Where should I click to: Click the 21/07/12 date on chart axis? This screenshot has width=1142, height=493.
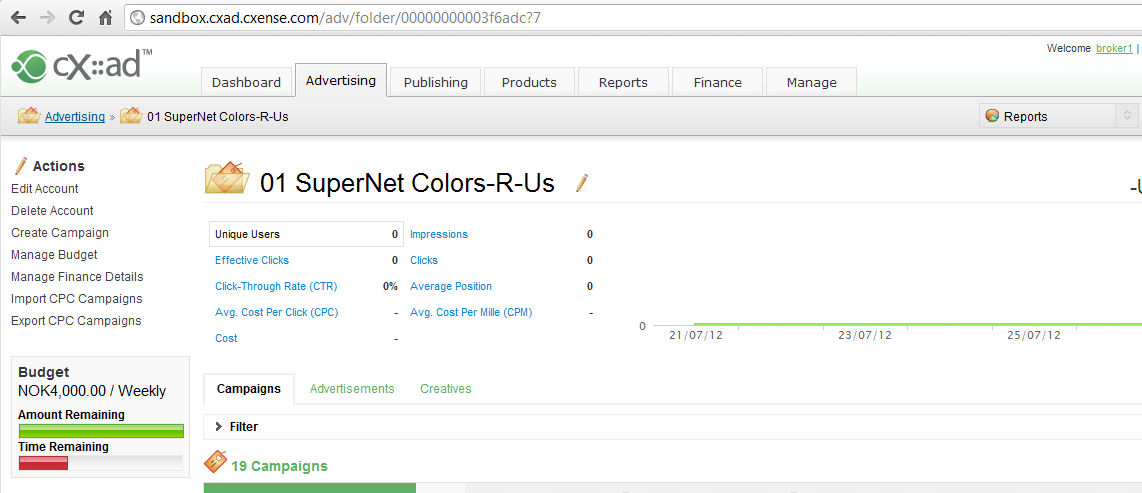pyautogui.click(x=696, y=336)
